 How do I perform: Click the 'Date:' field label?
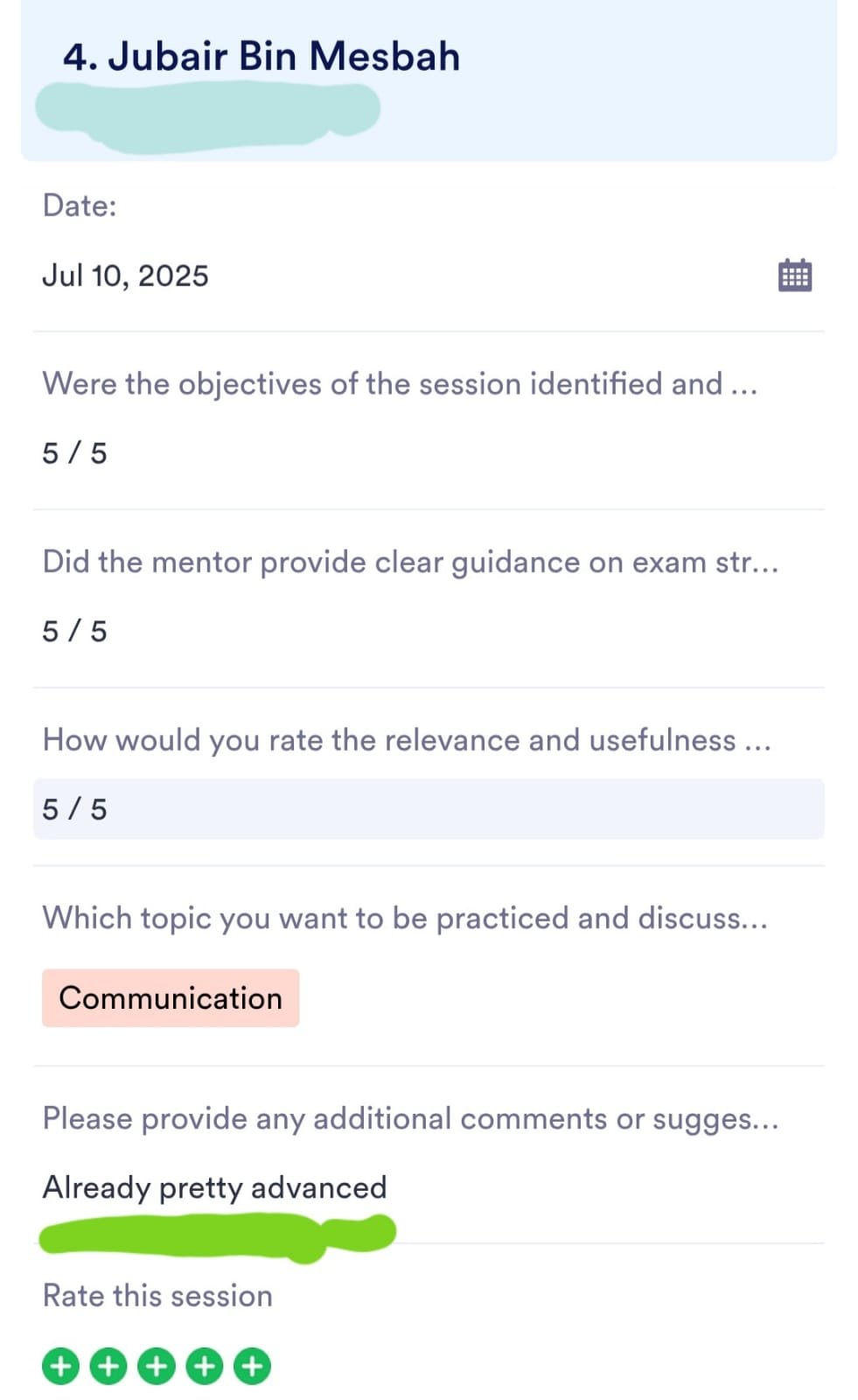coord(80,206)
